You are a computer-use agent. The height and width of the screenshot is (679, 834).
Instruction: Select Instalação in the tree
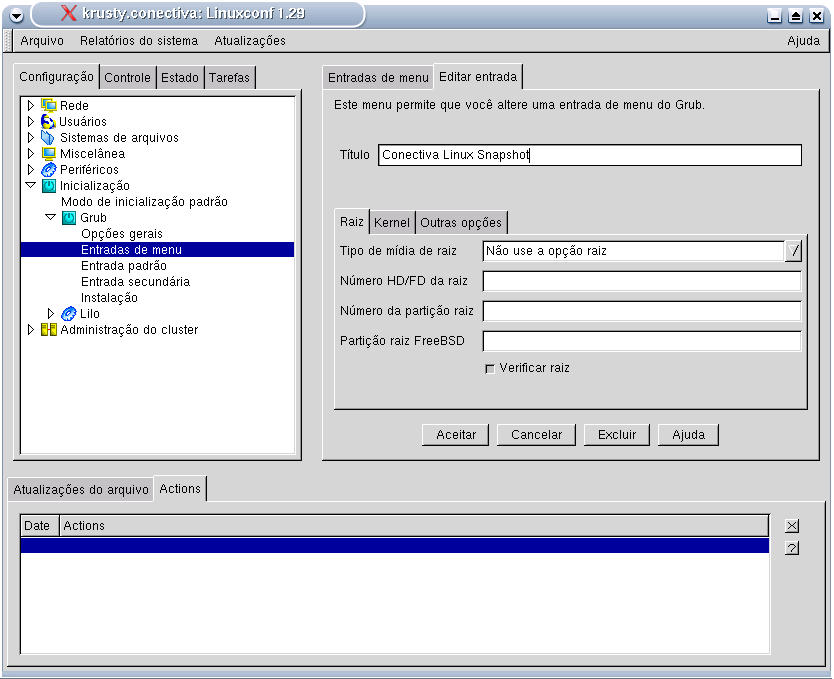pyautogui.click(x=109, y=298)
